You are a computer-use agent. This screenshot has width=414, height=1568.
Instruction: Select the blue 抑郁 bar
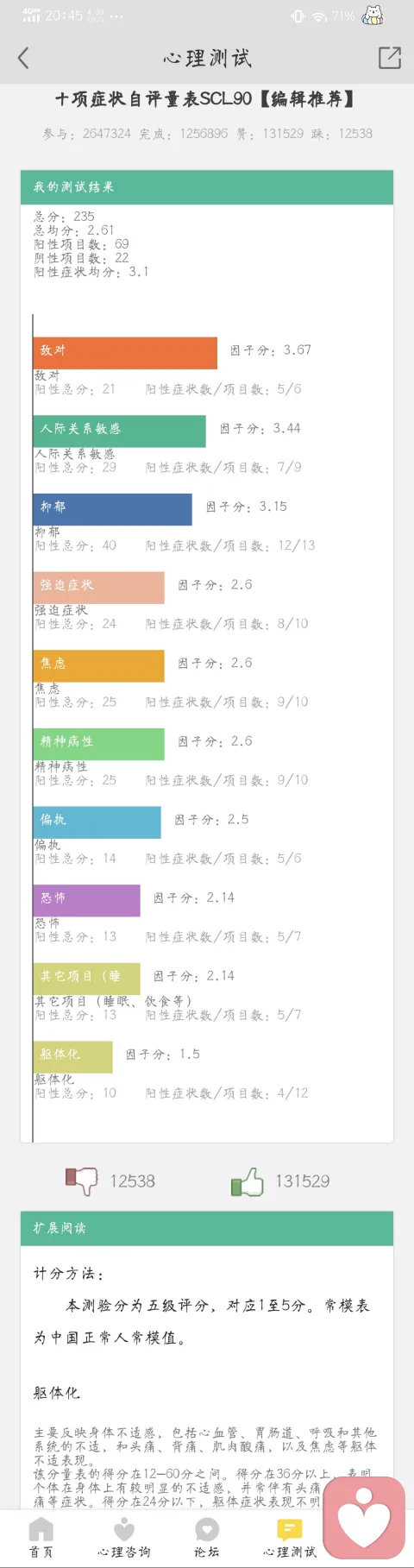click(x=113, y=510)
